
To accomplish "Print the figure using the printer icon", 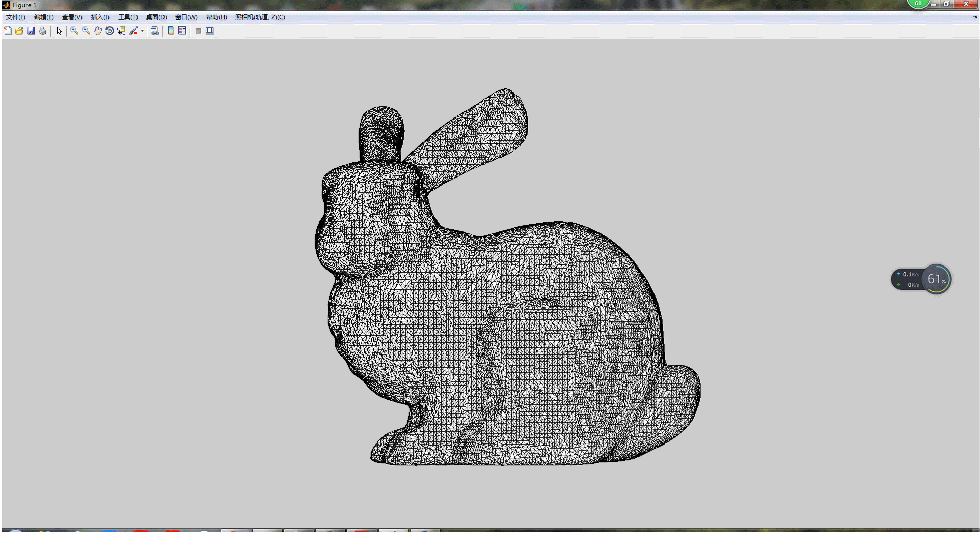I will point(42,31).
